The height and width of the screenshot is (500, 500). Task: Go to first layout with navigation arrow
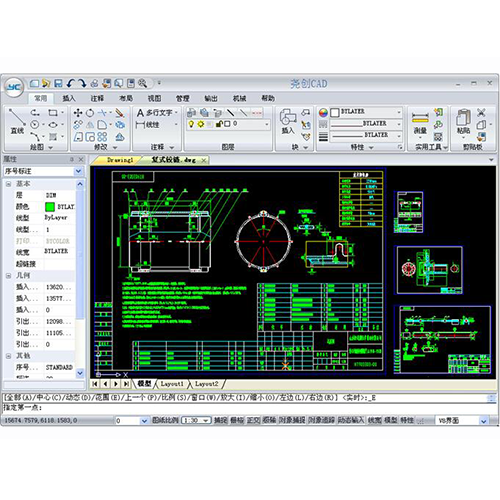(x=95, y=384)
